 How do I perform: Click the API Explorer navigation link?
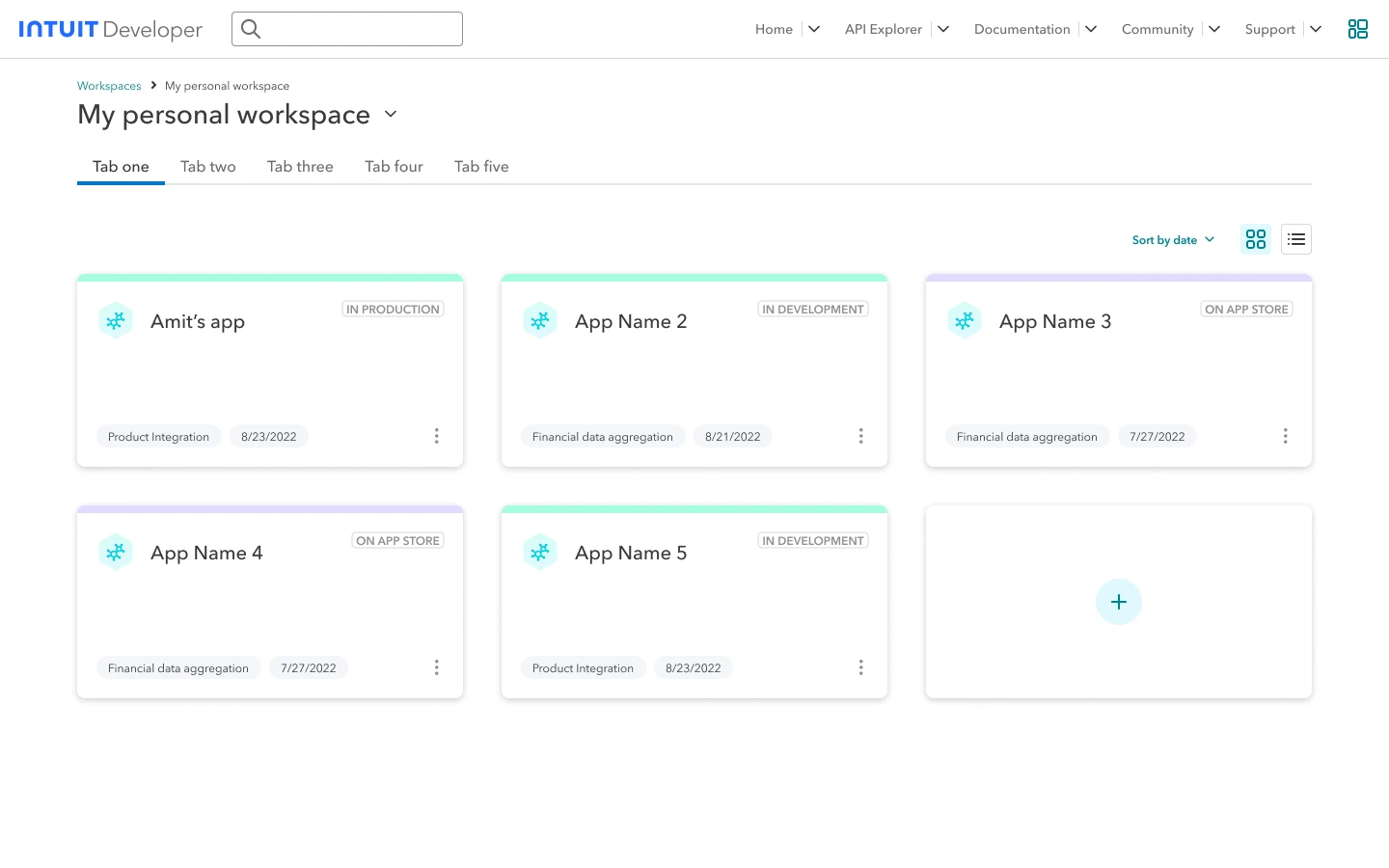tap(884, 29)
